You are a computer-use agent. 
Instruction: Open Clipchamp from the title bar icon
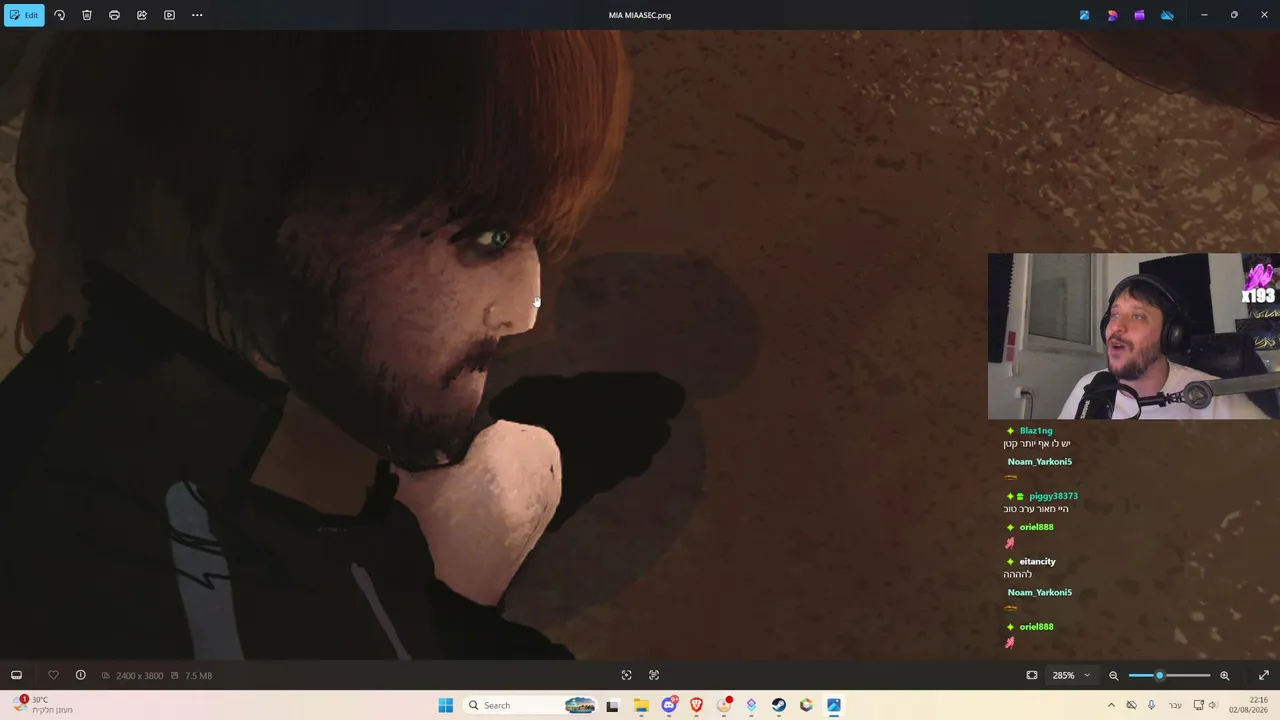pyautogui.click(x=1139, y=15)
